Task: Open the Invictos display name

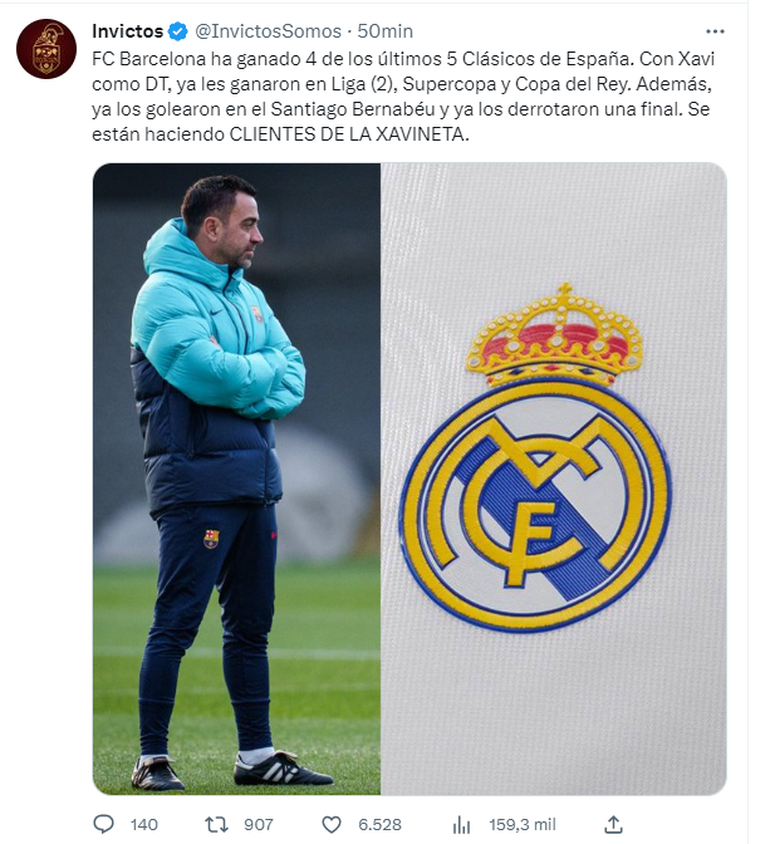Action: pyautogui.click(x=128, y=31)
